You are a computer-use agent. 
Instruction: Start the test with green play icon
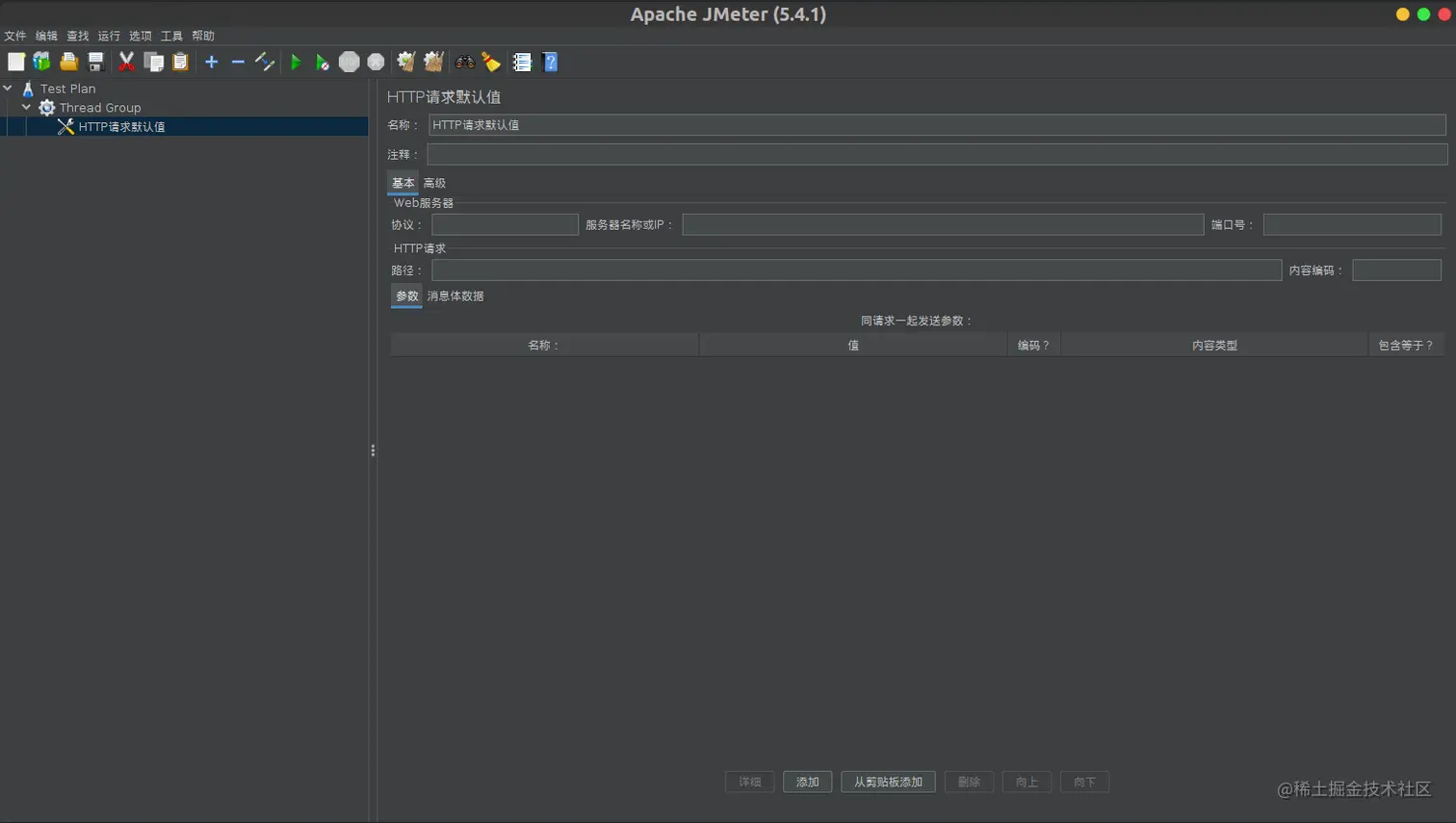point(296,62)
